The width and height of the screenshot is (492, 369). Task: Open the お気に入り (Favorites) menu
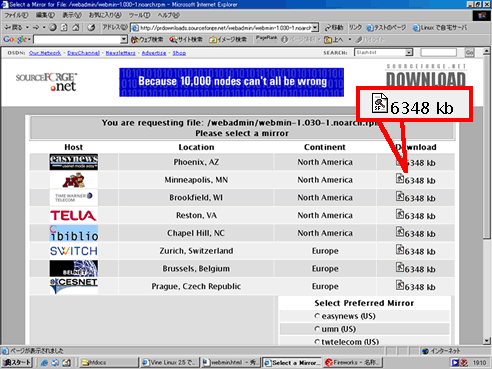coord(105,15)
